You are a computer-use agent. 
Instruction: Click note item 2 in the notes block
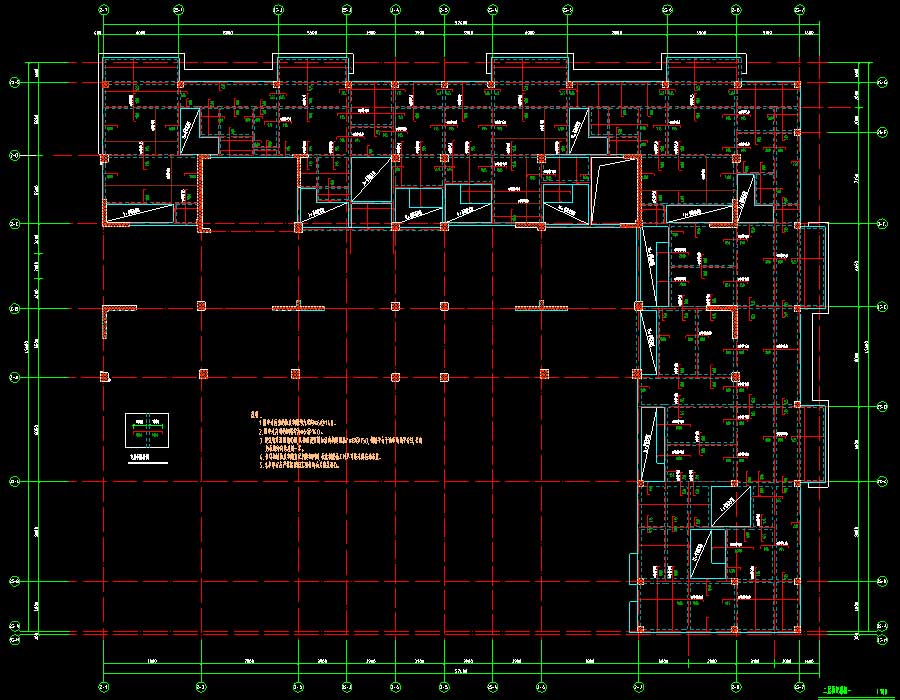tap(290, 431)
